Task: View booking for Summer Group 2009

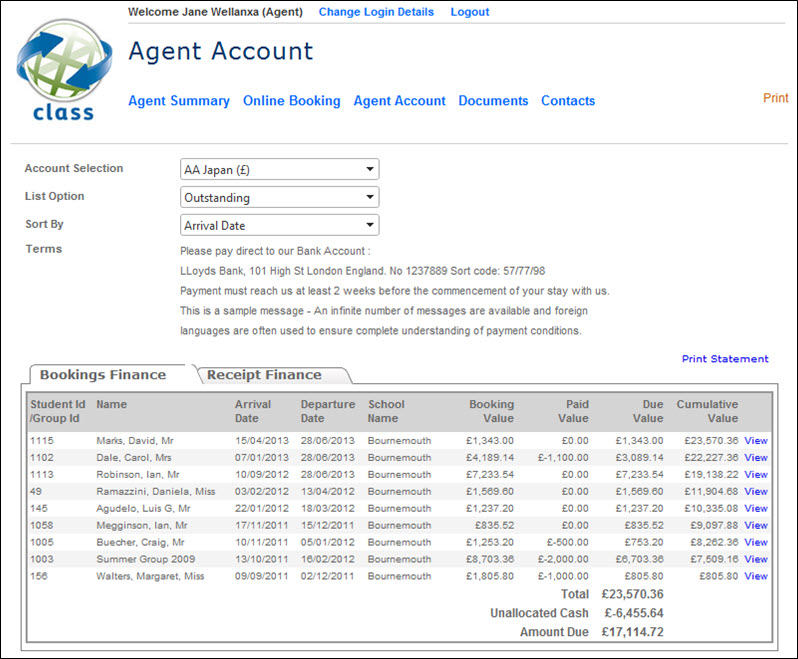Action: tap(756, 559)
